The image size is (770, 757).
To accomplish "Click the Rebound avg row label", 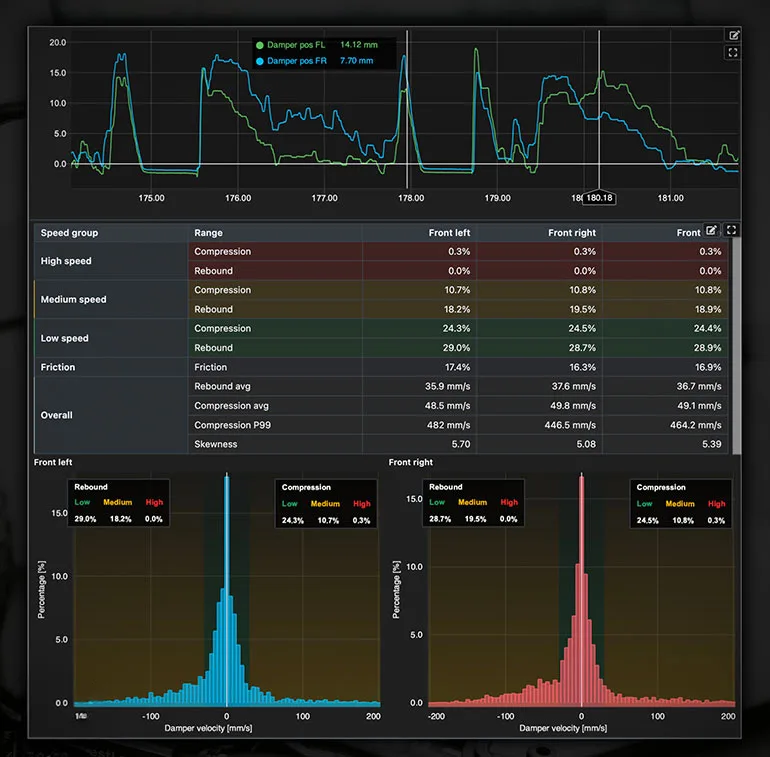I will 222,386.
